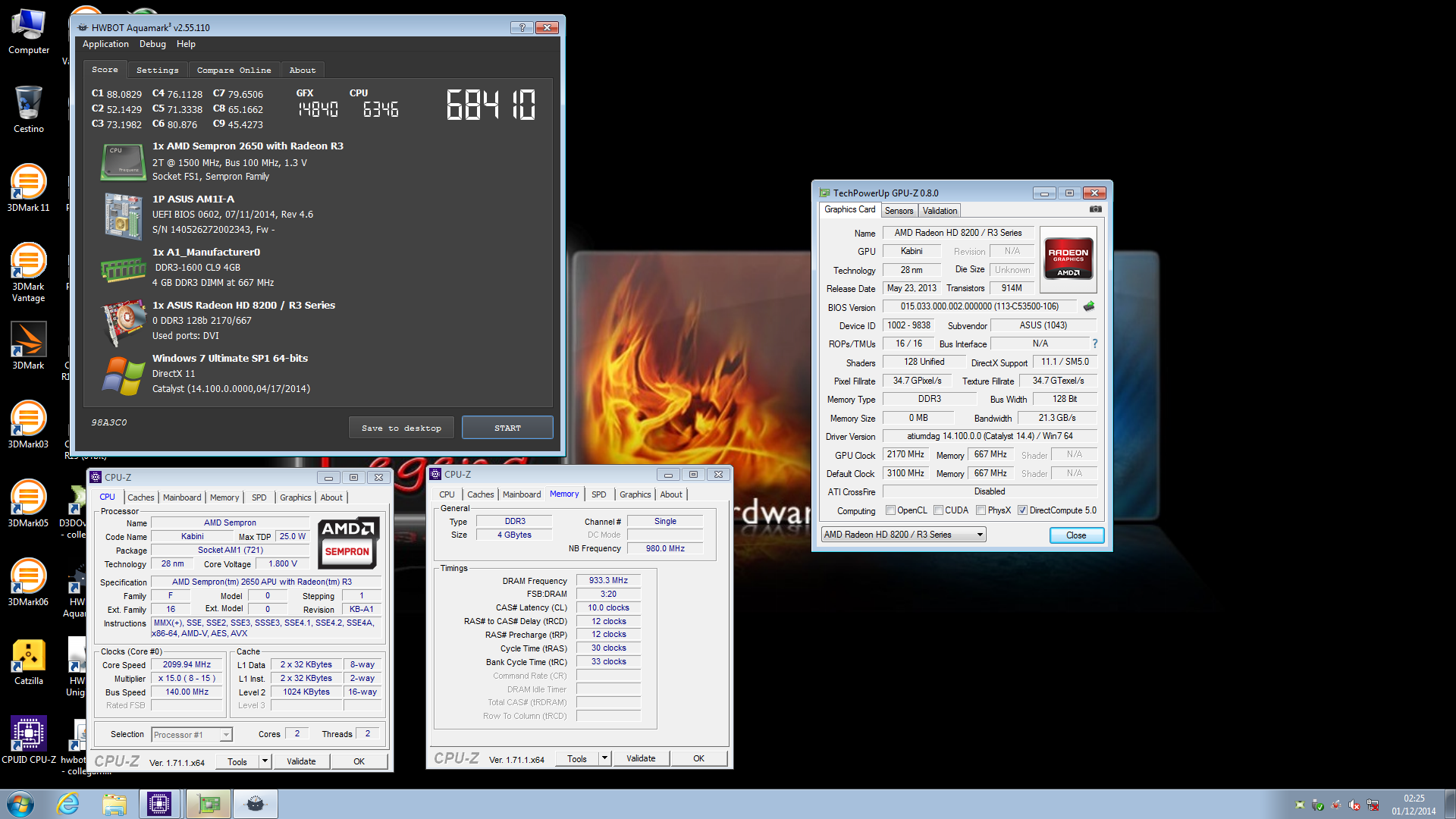Switch to CPU-Z taskbar button

[159, 804]
